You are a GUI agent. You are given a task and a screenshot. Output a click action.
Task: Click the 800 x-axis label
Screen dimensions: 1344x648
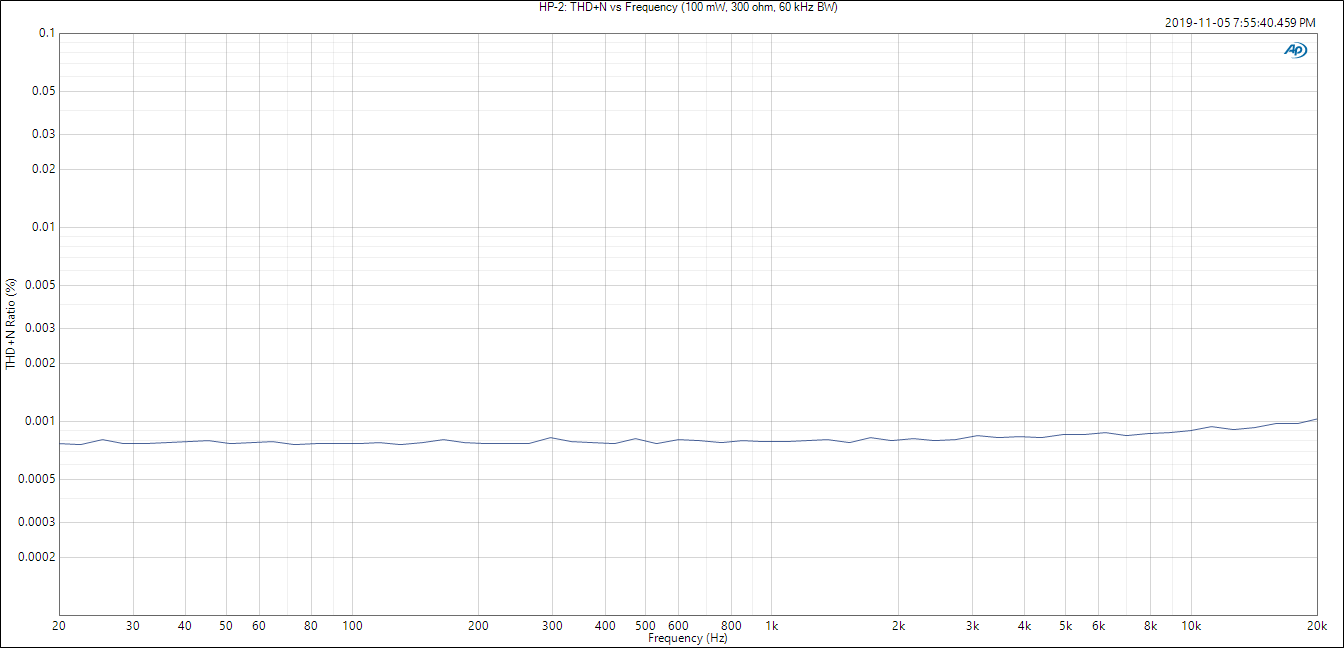[731, 626]
